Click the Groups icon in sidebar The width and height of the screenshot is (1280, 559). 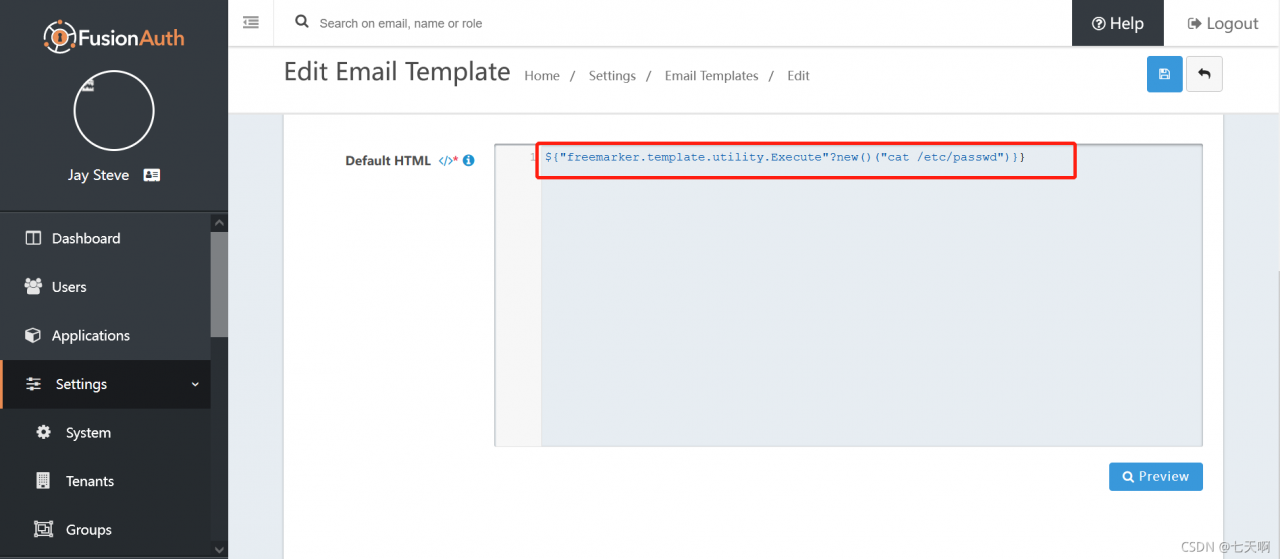point(43,530)
